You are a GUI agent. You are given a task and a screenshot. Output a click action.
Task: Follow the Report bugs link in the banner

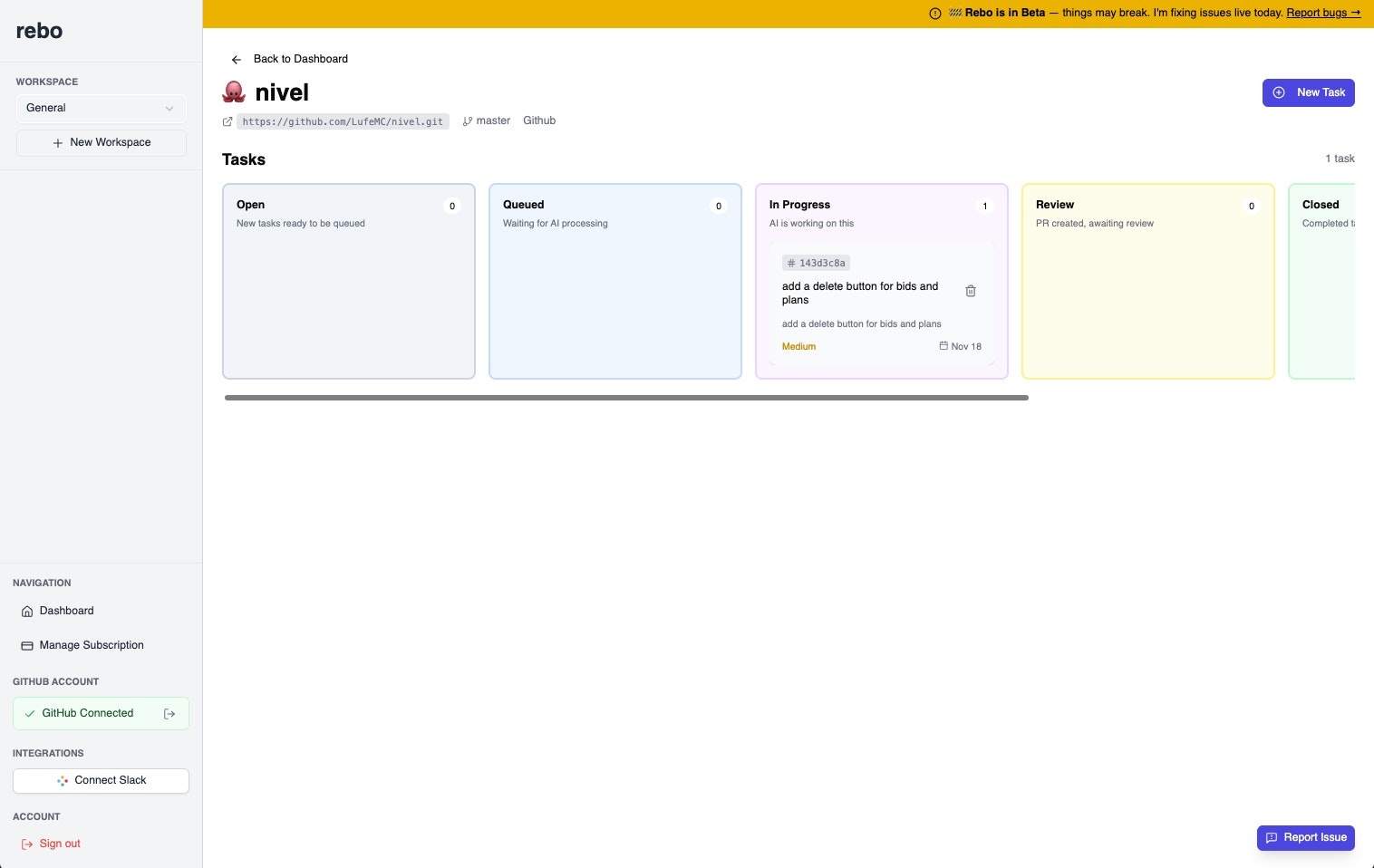(1322, 13)
